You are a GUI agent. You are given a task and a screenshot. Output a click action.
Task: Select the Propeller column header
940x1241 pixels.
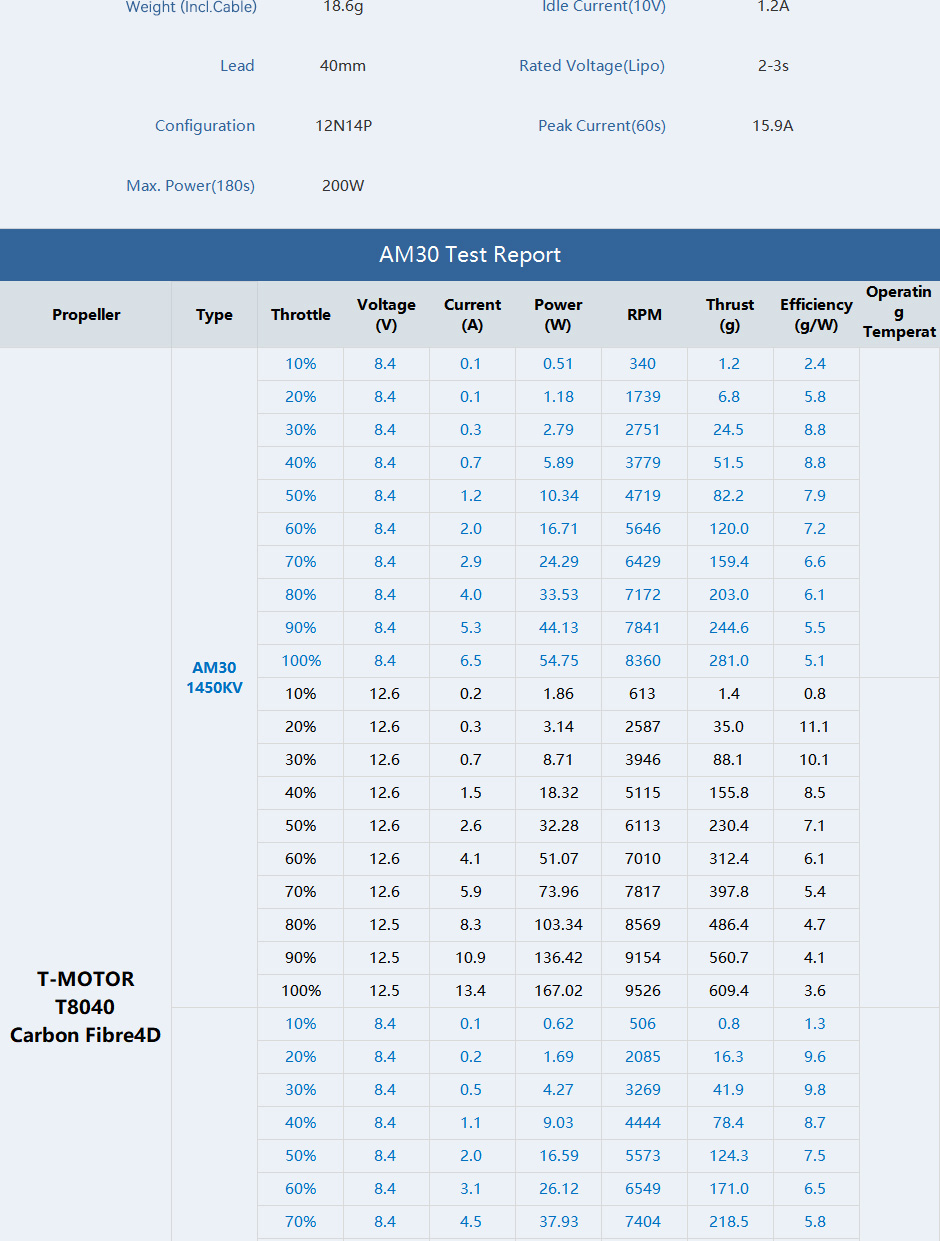(86, 315)
